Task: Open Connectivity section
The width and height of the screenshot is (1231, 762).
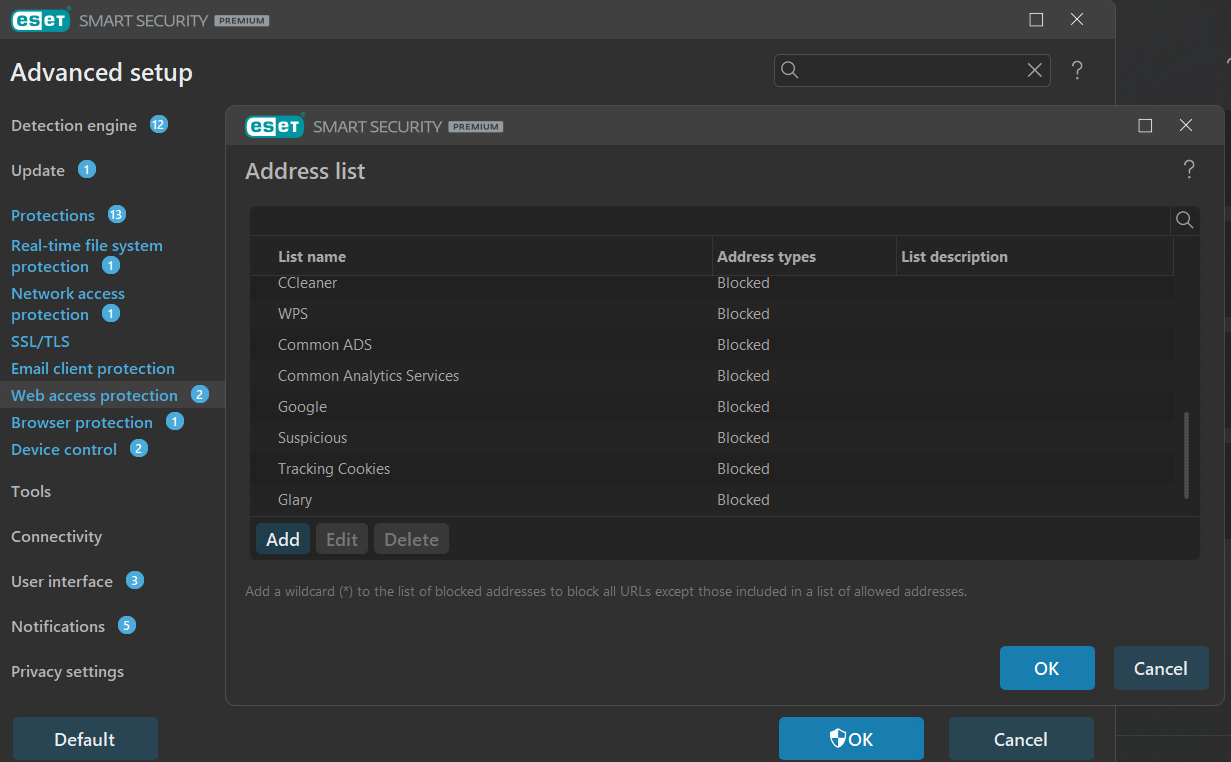Action: pos(57,537)
